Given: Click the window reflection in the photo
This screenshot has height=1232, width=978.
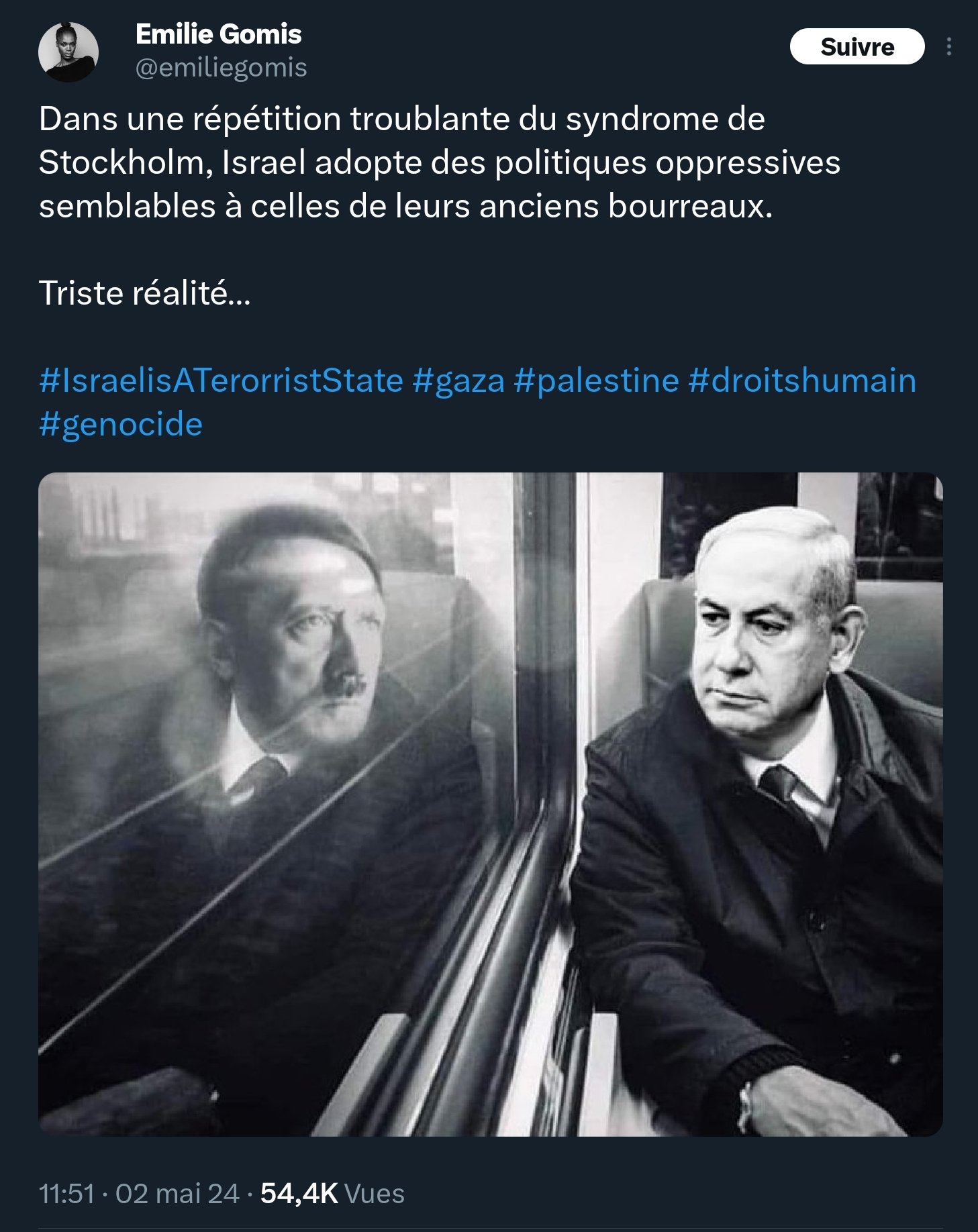Looking at the screenshot, I should coord(289,671).
